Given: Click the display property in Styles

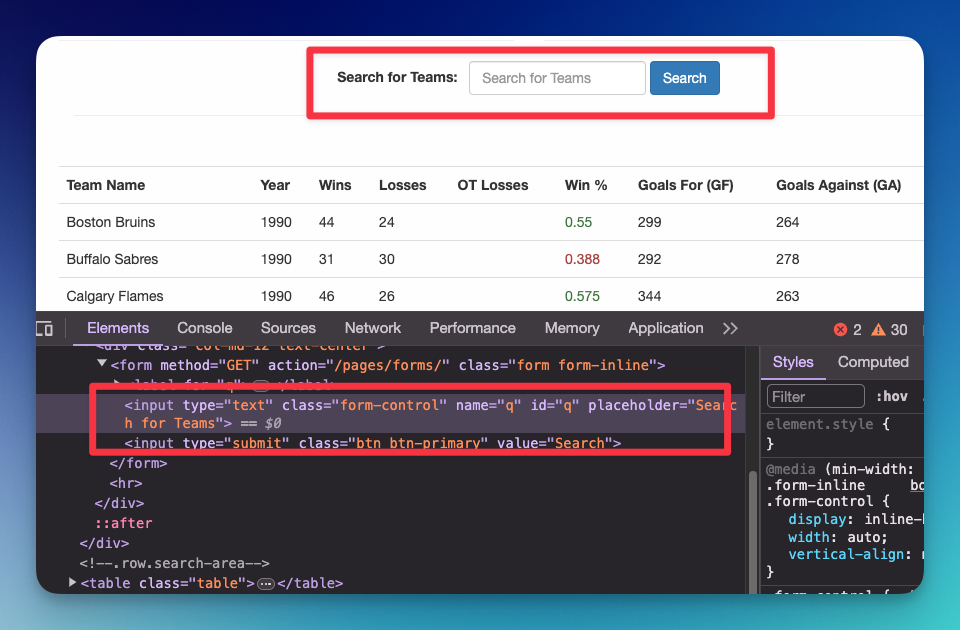Looking at the screenshot, I should (x=817, y=519).
